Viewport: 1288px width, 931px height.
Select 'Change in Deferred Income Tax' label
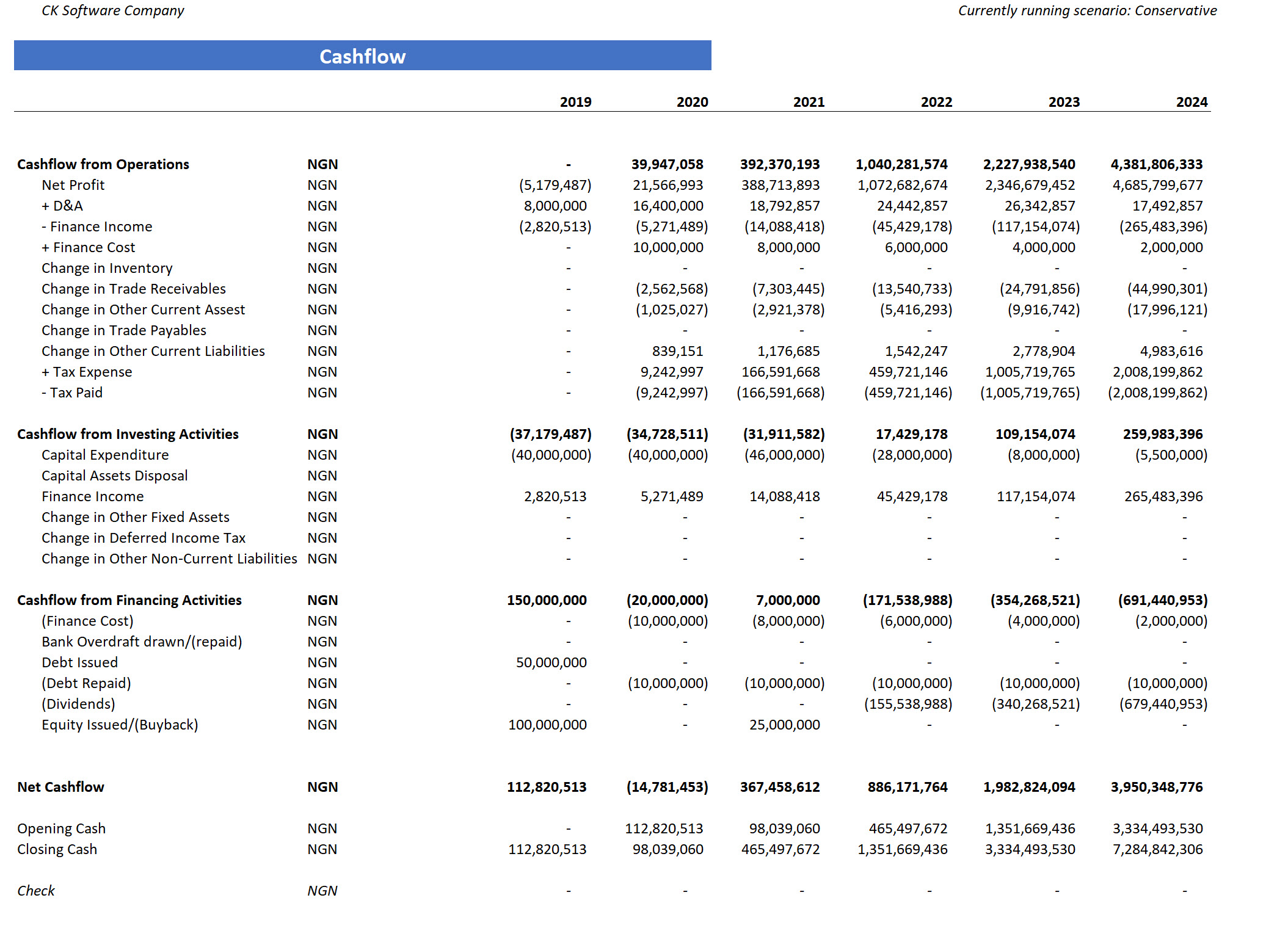point(143,538)
